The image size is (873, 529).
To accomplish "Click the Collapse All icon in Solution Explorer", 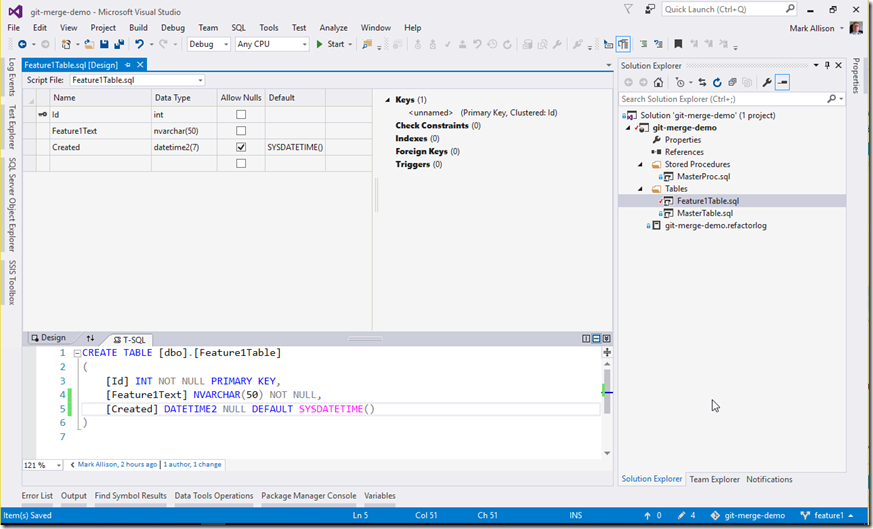I will tap(732, 82).
